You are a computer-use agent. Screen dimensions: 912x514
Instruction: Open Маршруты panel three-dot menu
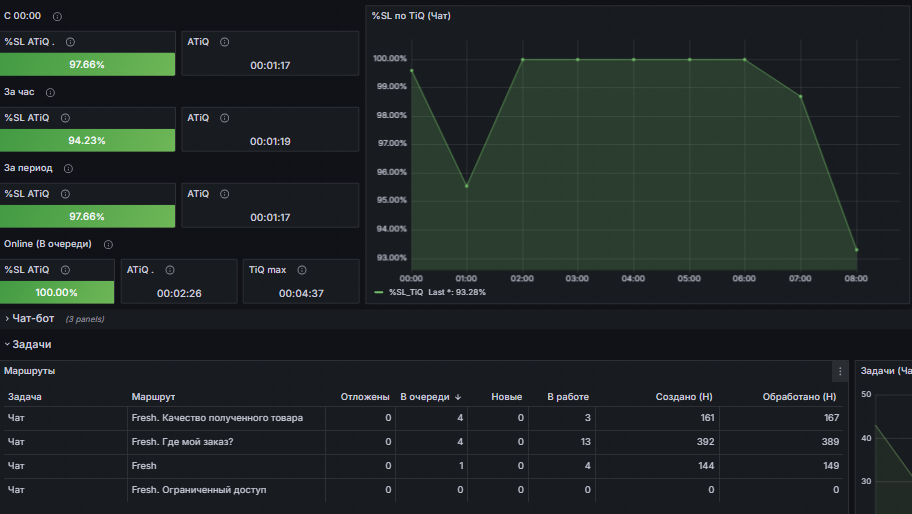(840, 371)
